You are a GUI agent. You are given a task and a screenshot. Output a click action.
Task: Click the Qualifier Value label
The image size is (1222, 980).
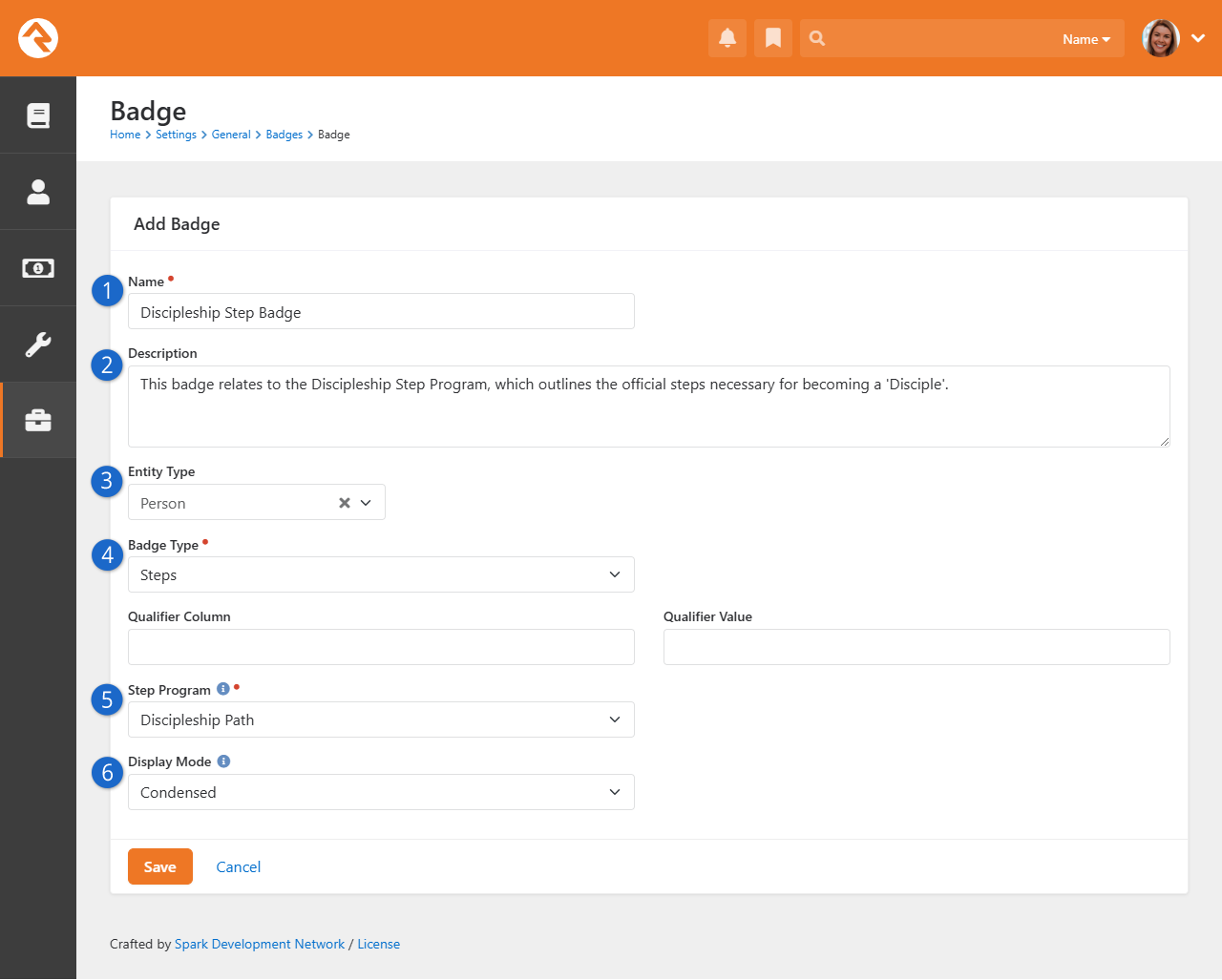707,616
